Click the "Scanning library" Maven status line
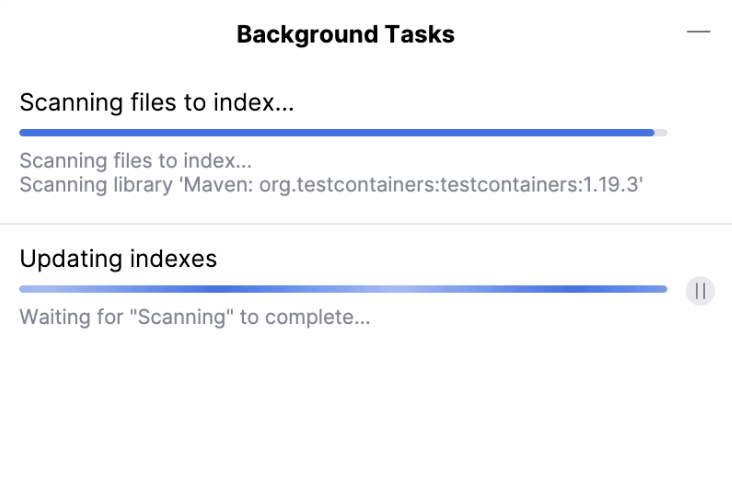This screenshot has width=732, height=490. click(x=330, y=184)
